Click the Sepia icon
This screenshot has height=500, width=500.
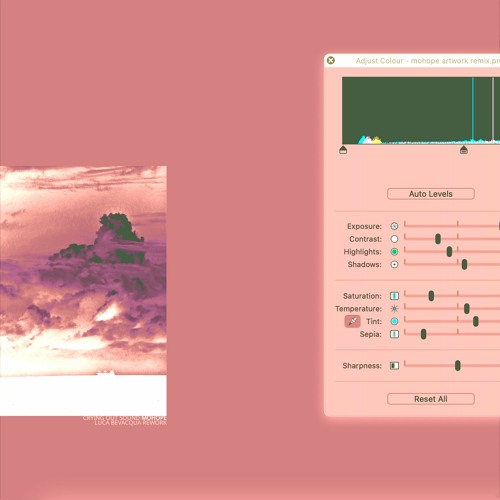394,334
